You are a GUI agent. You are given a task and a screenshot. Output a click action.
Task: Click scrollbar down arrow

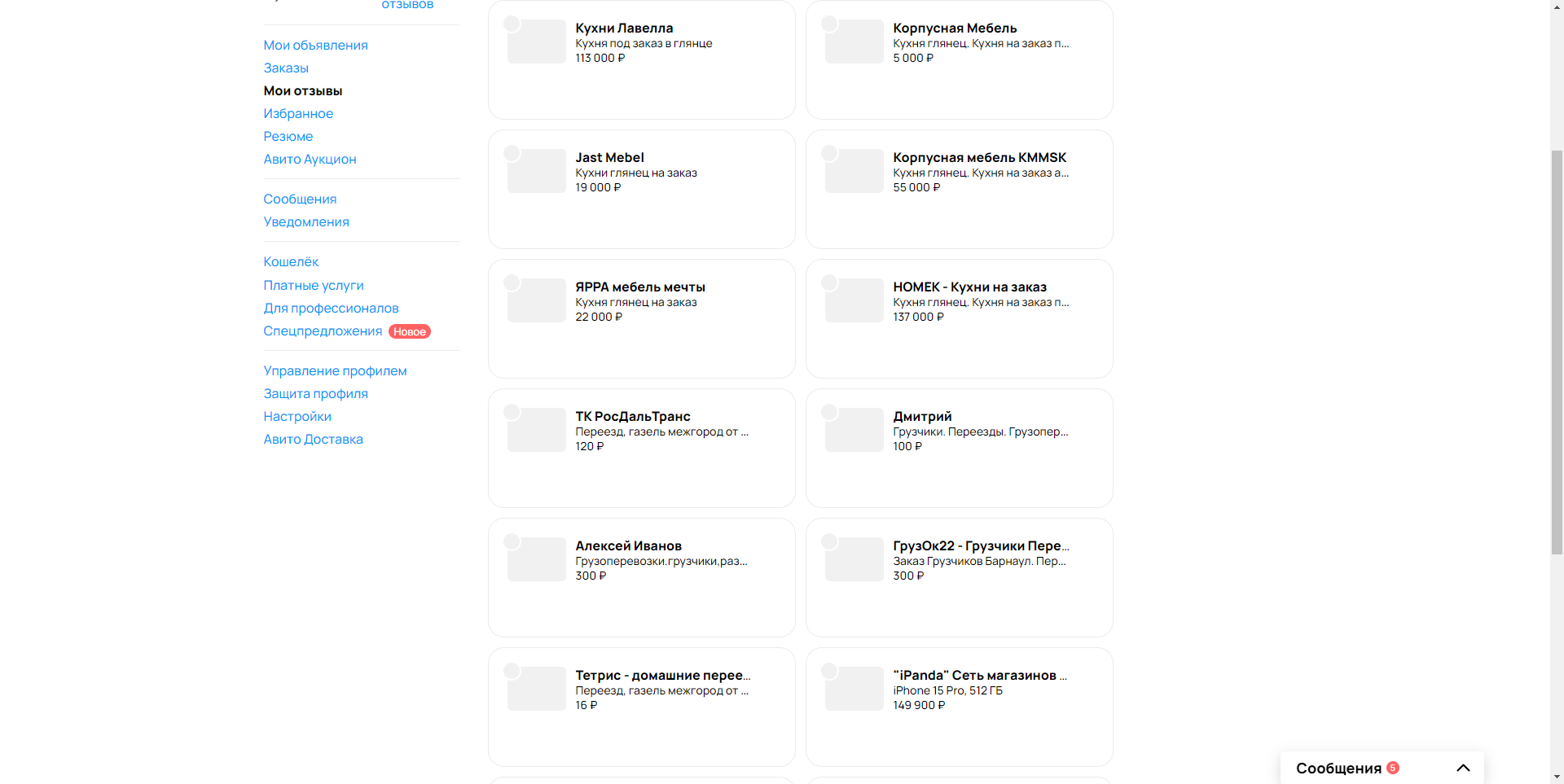pyautogui.click(x=1557, y=777)
